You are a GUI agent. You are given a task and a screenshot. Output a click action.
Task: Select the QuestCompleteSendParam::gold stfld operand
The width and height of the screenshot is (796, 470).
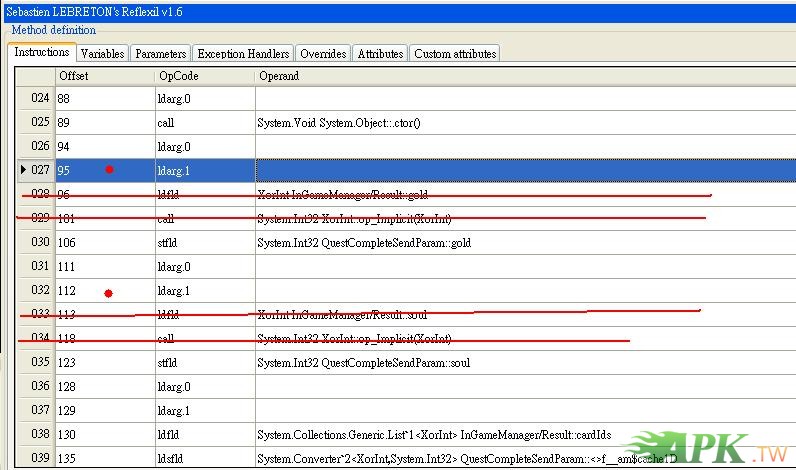(364, 243)
